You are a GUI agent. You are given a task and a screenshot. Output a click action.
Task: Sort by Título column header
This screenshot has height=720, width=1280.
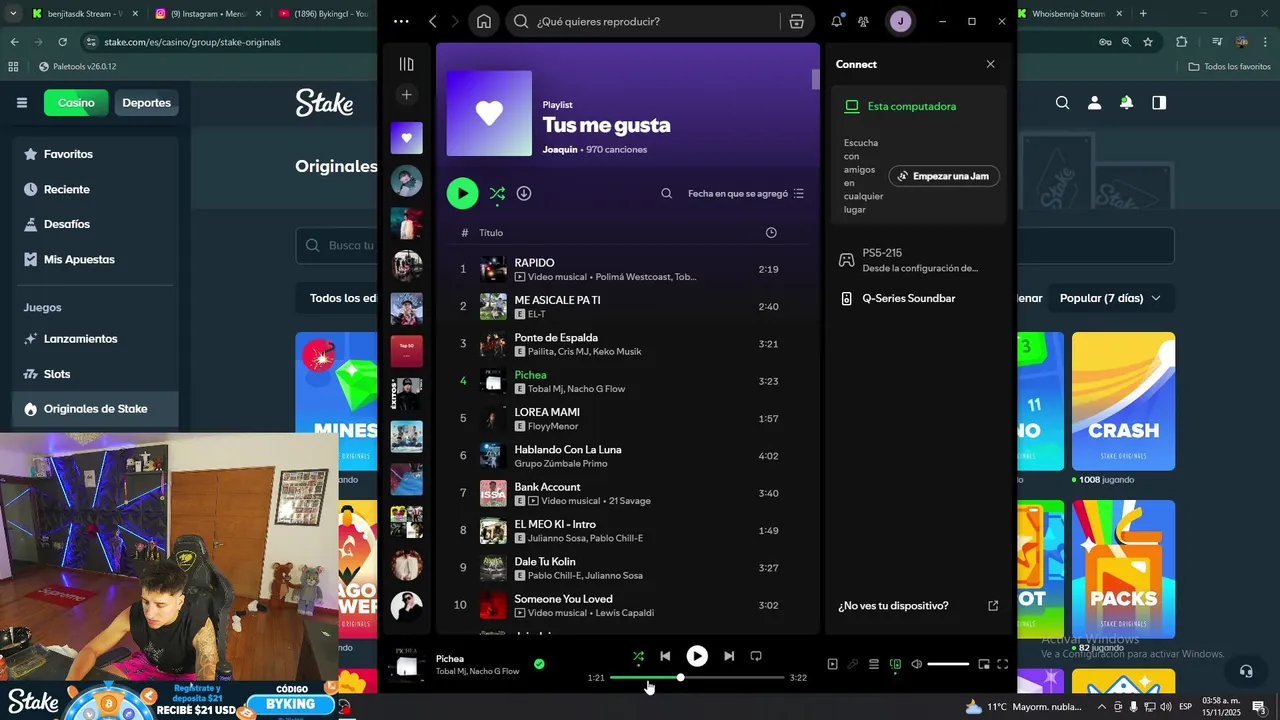pos(491,233)
